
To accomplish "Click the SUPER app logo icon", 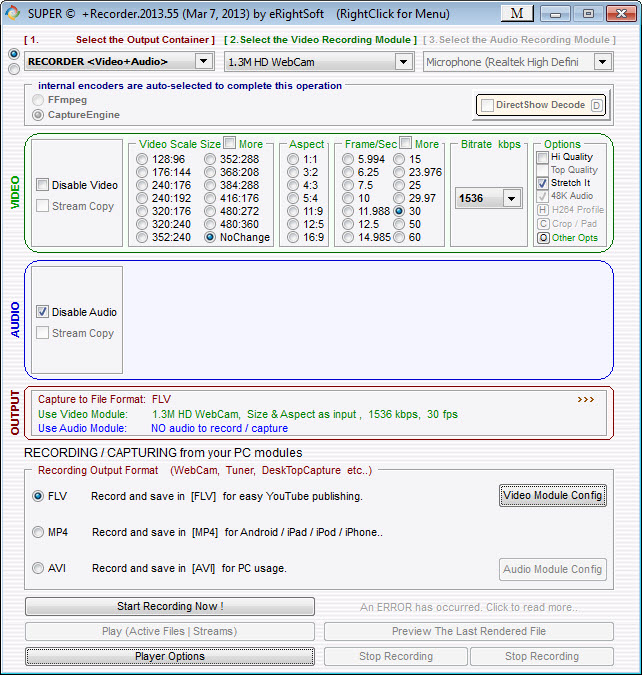I will coord(12,13).
